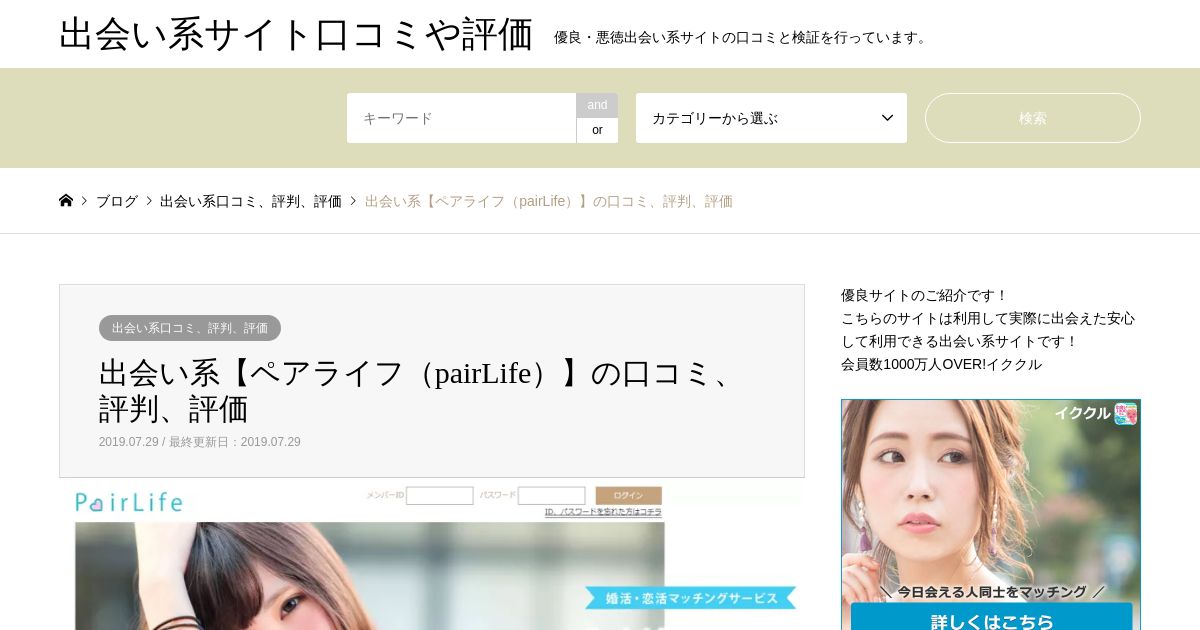Click the current page breadcrumb 出会い系【ペアライフ

[549, 201]
